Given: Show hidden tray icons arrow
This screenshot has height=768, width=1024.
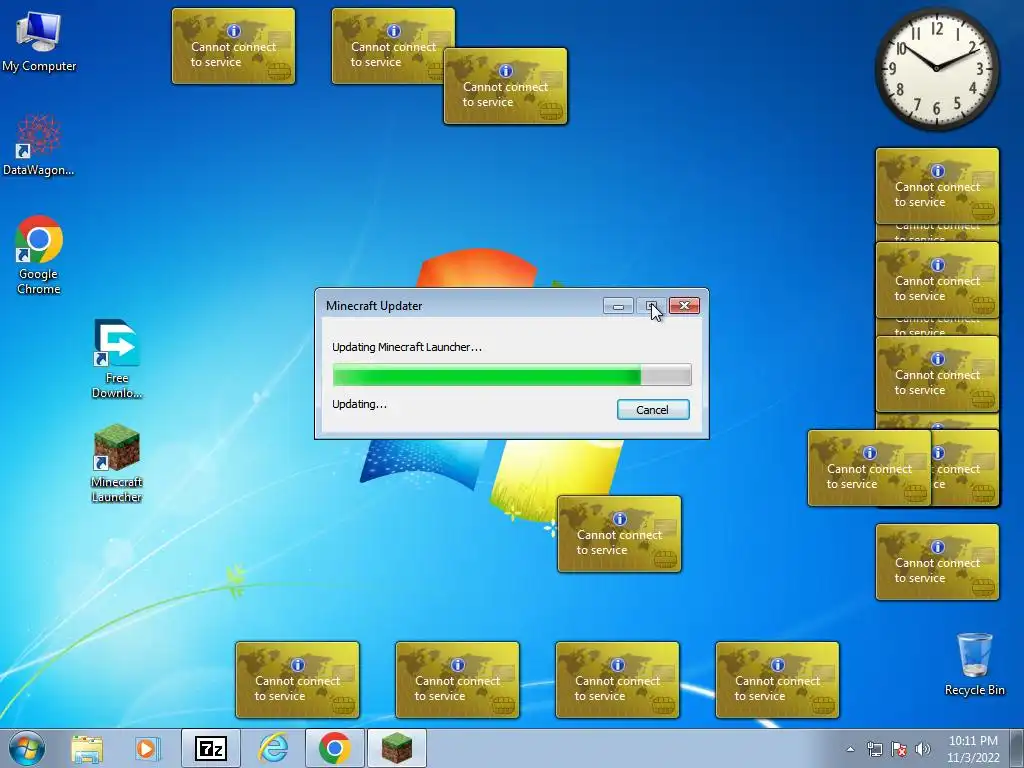Looking at the screenshot, I should (850, 750).
